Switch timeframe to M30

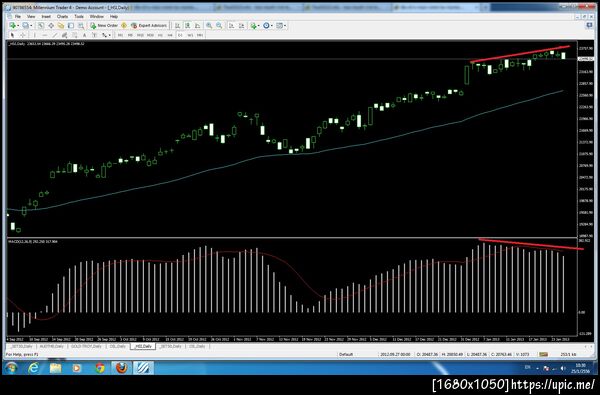point(150,35)
